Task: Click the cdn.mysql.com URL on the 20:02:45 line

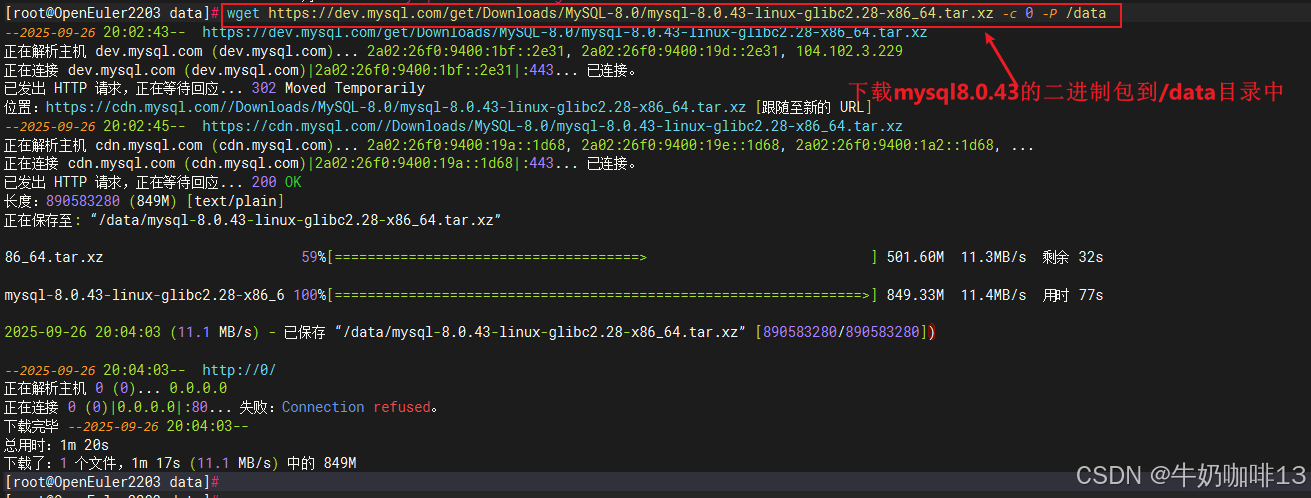Action: tap(552, 126)
